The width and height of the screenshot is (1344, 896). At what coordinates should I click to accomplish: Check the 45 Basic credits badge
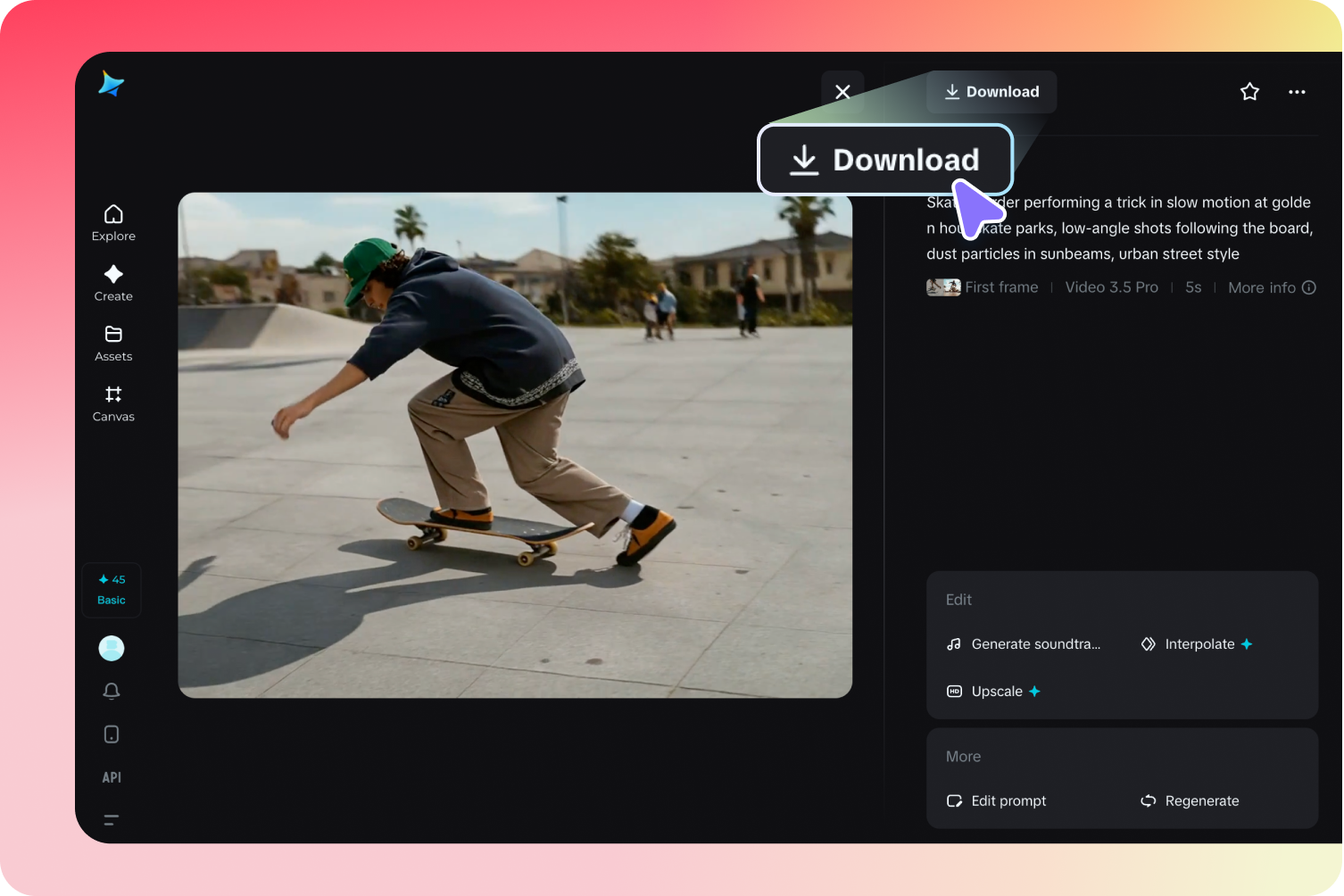(x=111, y=589)
